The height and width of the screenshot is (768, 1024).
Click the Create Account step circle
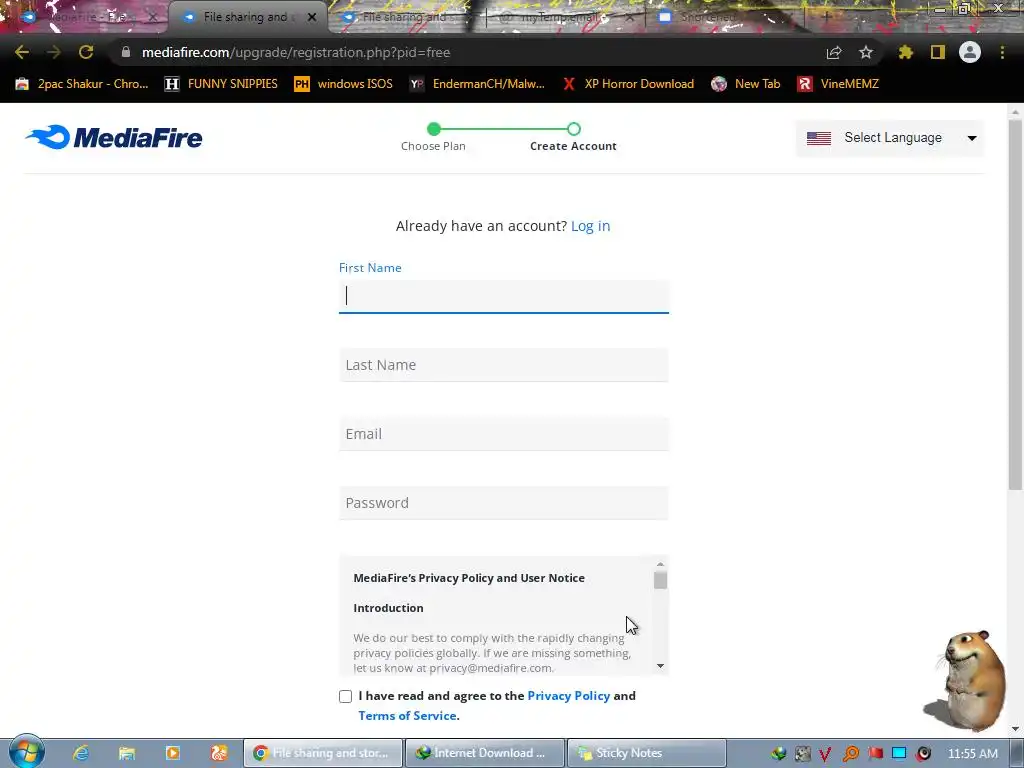573,129
